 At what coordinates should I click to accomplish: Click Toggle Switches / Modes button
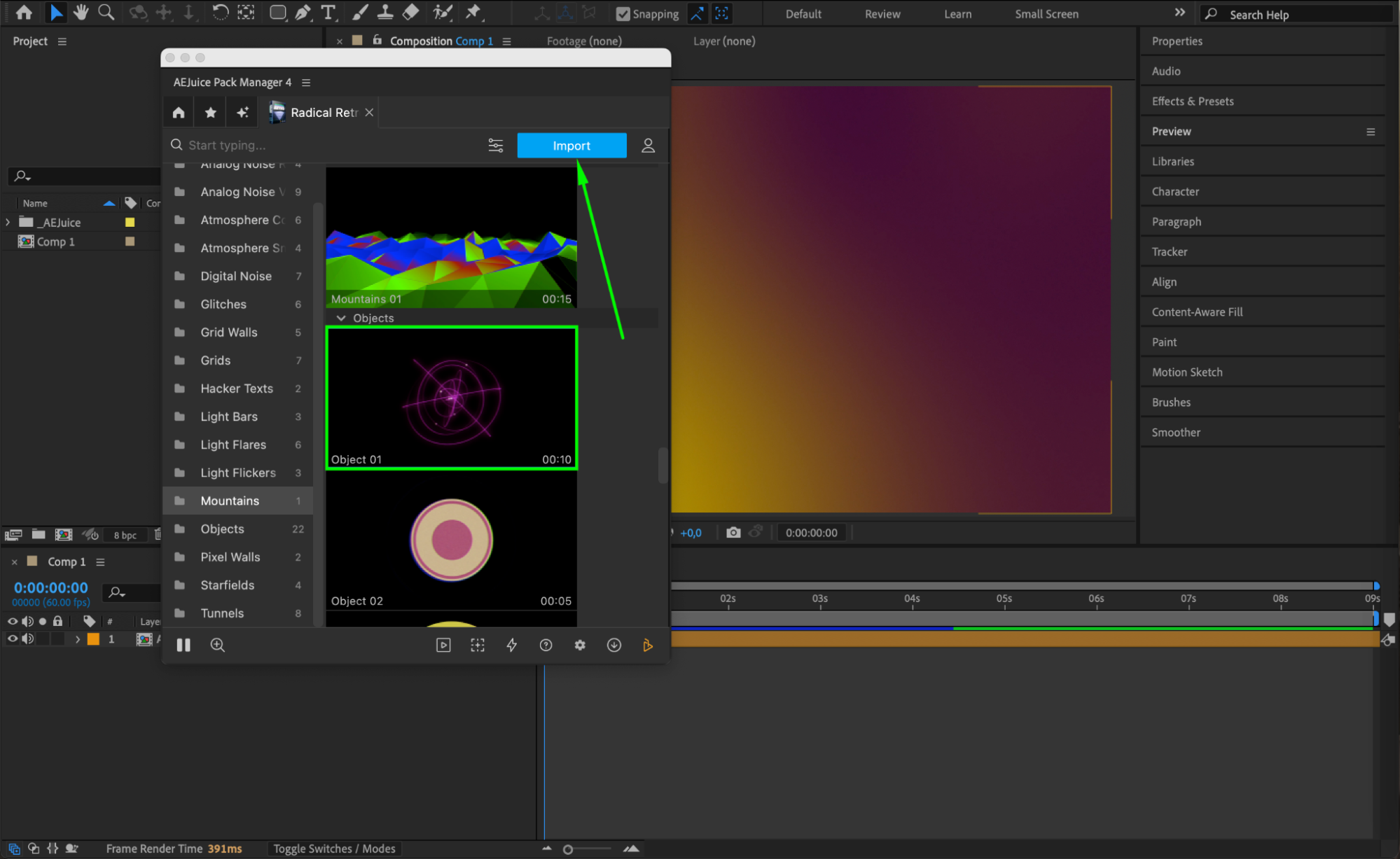pyautogui.click(x=334, y=848)
